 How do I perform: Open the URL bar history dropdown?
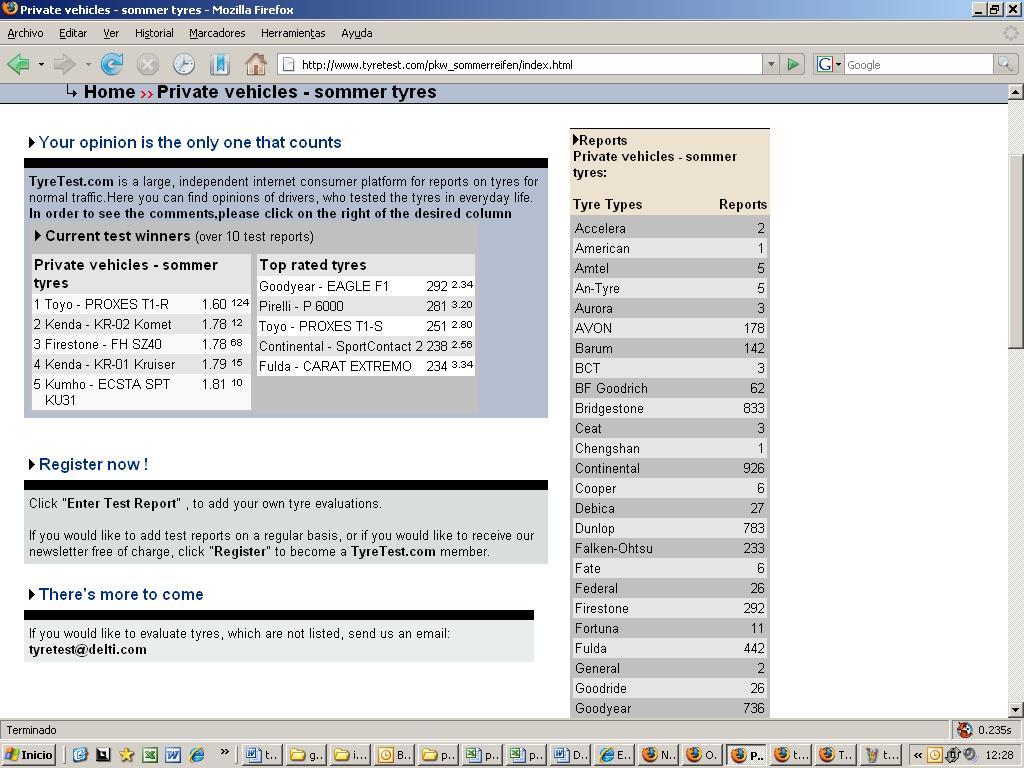[771, 65]
